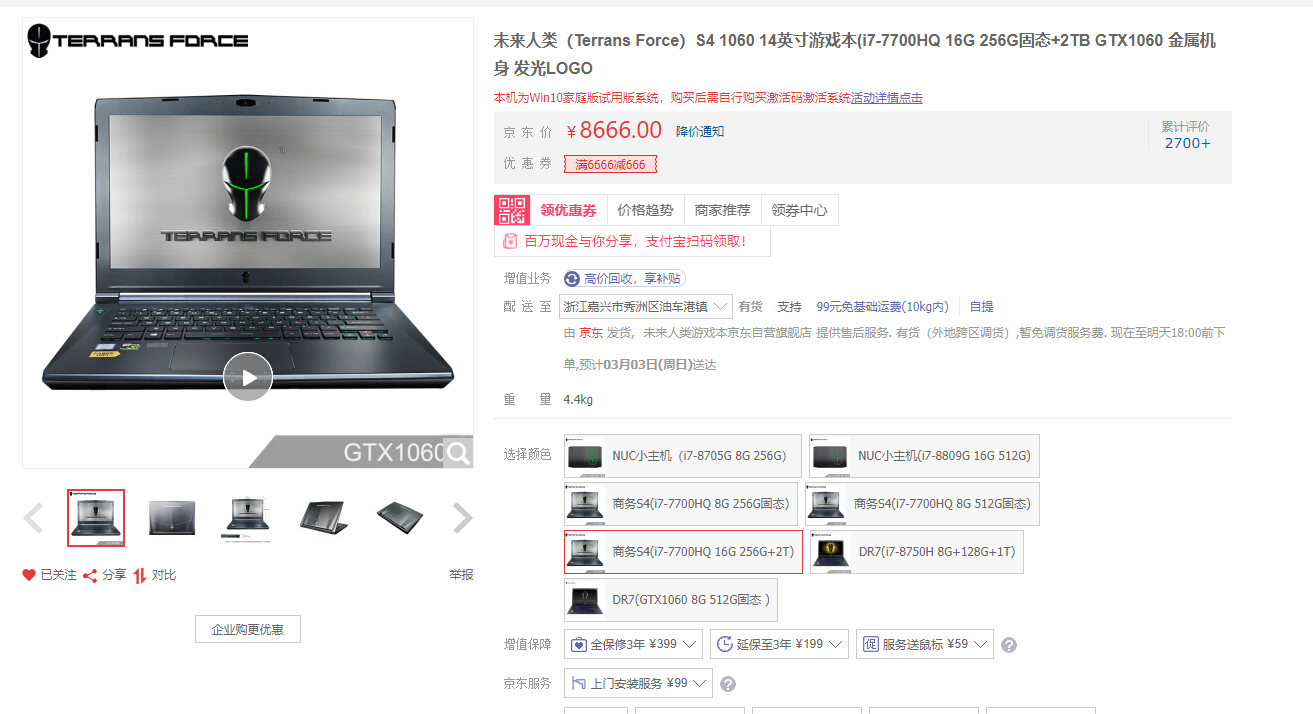Open the QR code icon beside 领优惠券
The width and height of the screenshot is (1313, 714).
click(x=512, y=210)
